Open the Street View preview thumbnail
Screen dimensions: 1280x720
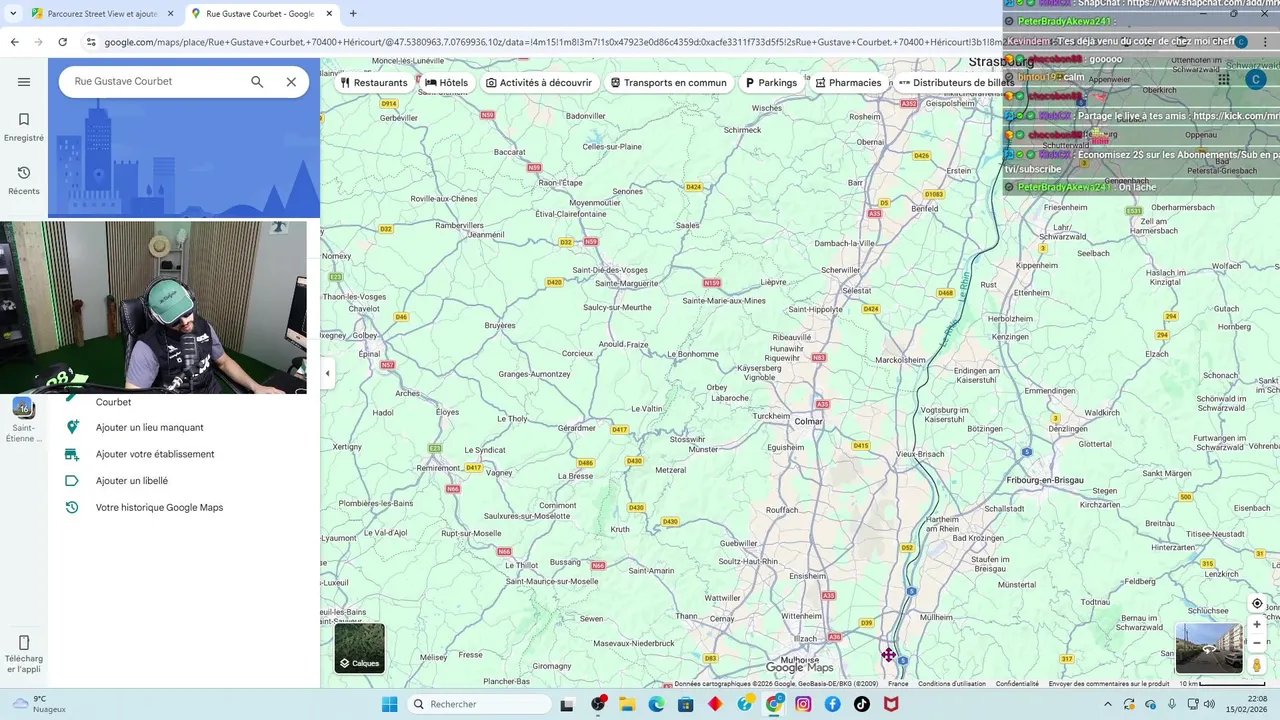pos(1208,648)
